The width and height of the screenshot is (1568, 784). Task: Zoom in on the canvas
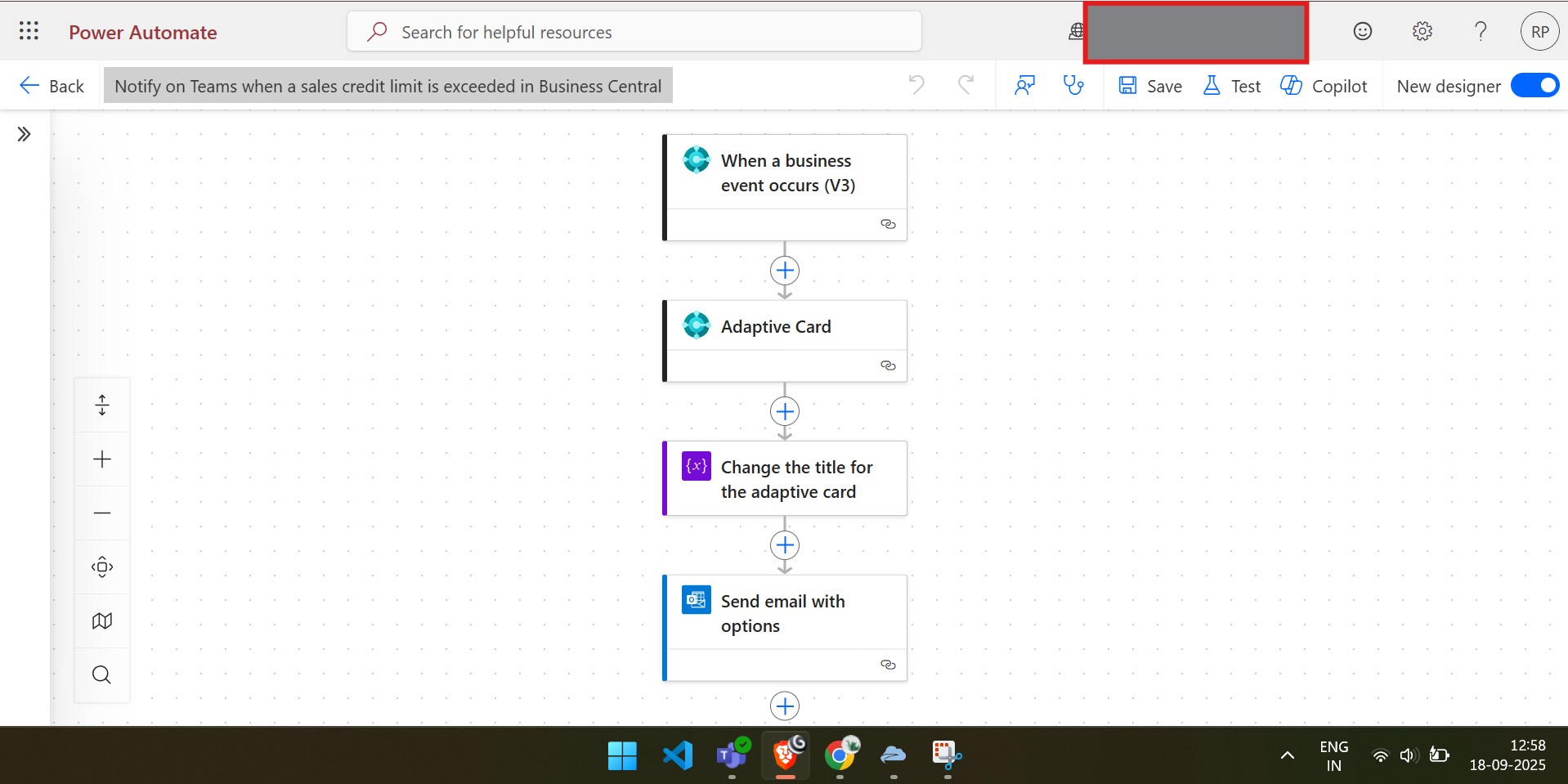pyautogui.click(x=102, y=459)
